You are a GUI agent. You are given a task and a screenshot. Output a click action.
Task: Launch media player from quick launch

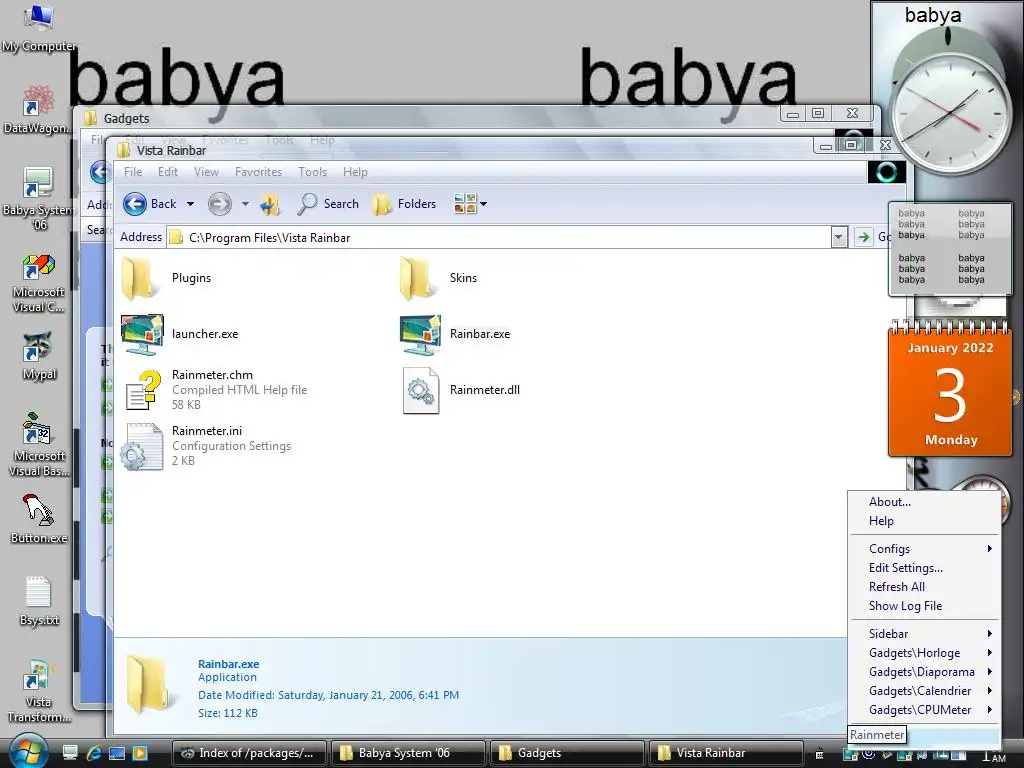[x=140, y=752]
